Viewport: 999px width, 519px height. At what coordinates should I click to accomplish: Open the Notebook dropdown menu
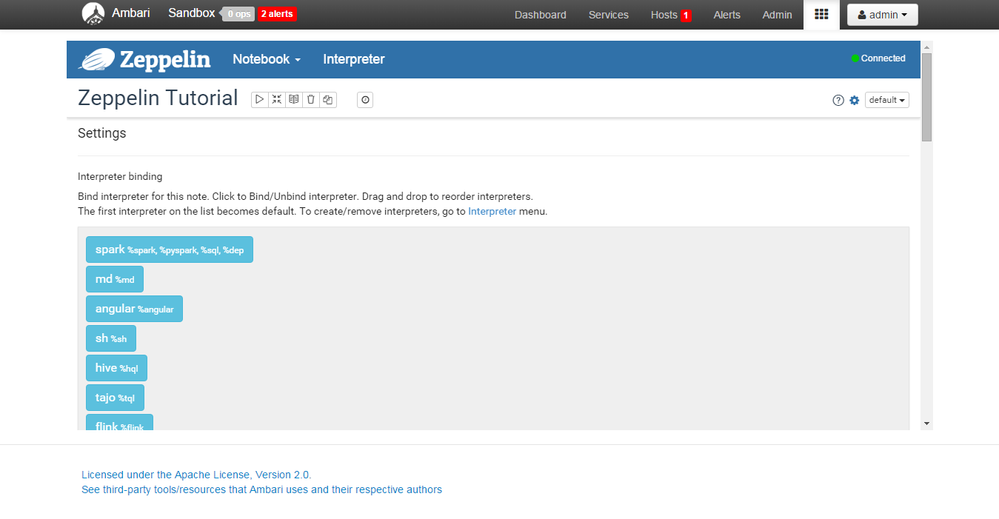(266, 59)
